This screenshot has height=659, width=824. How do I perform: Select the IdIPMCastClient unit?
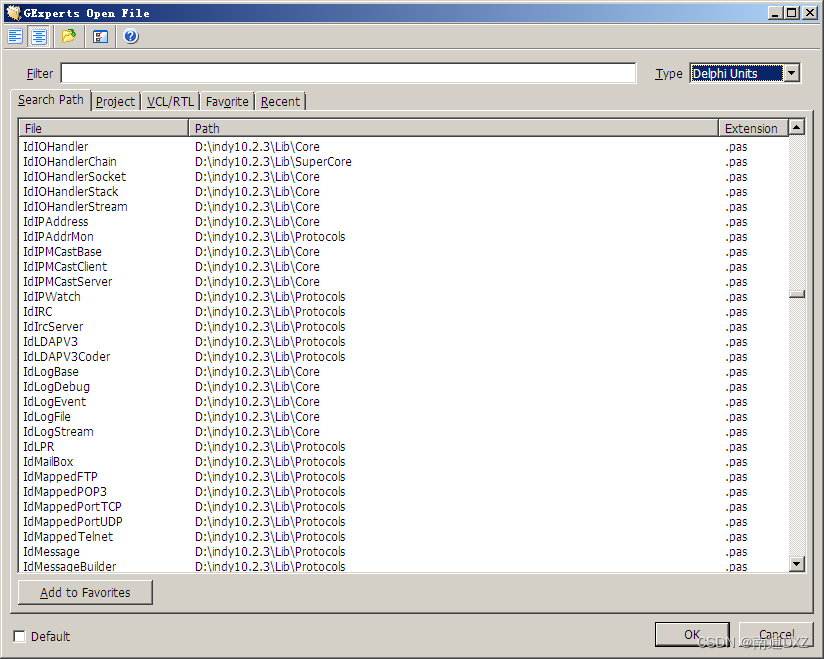click(x=404, y=266)
